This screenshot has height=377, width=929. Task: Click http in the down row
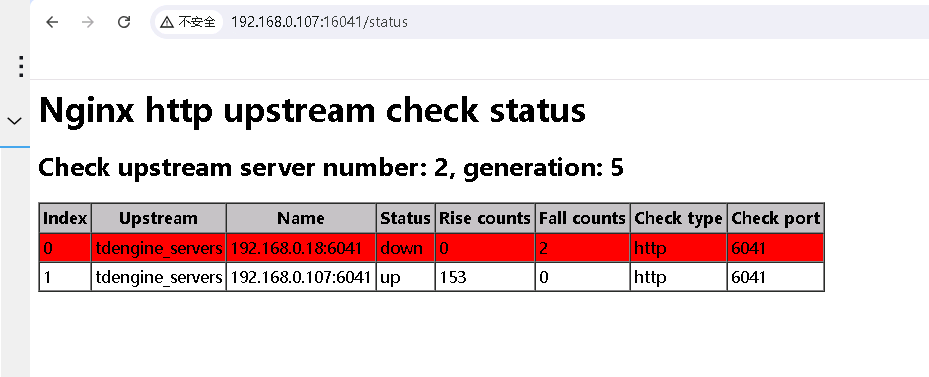click(x=678, y=248)
